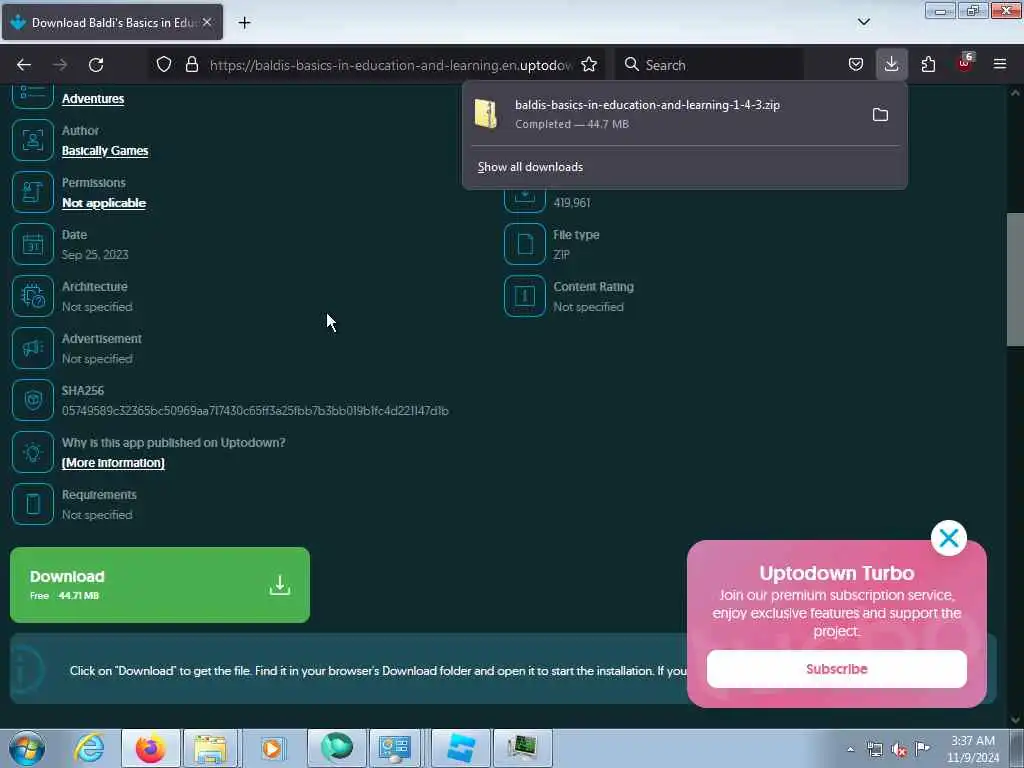The image size is (1024, 768).
Task: Click the Sep 25, 2023 date text
Action: pyautogui.click(x=95, y=255)
